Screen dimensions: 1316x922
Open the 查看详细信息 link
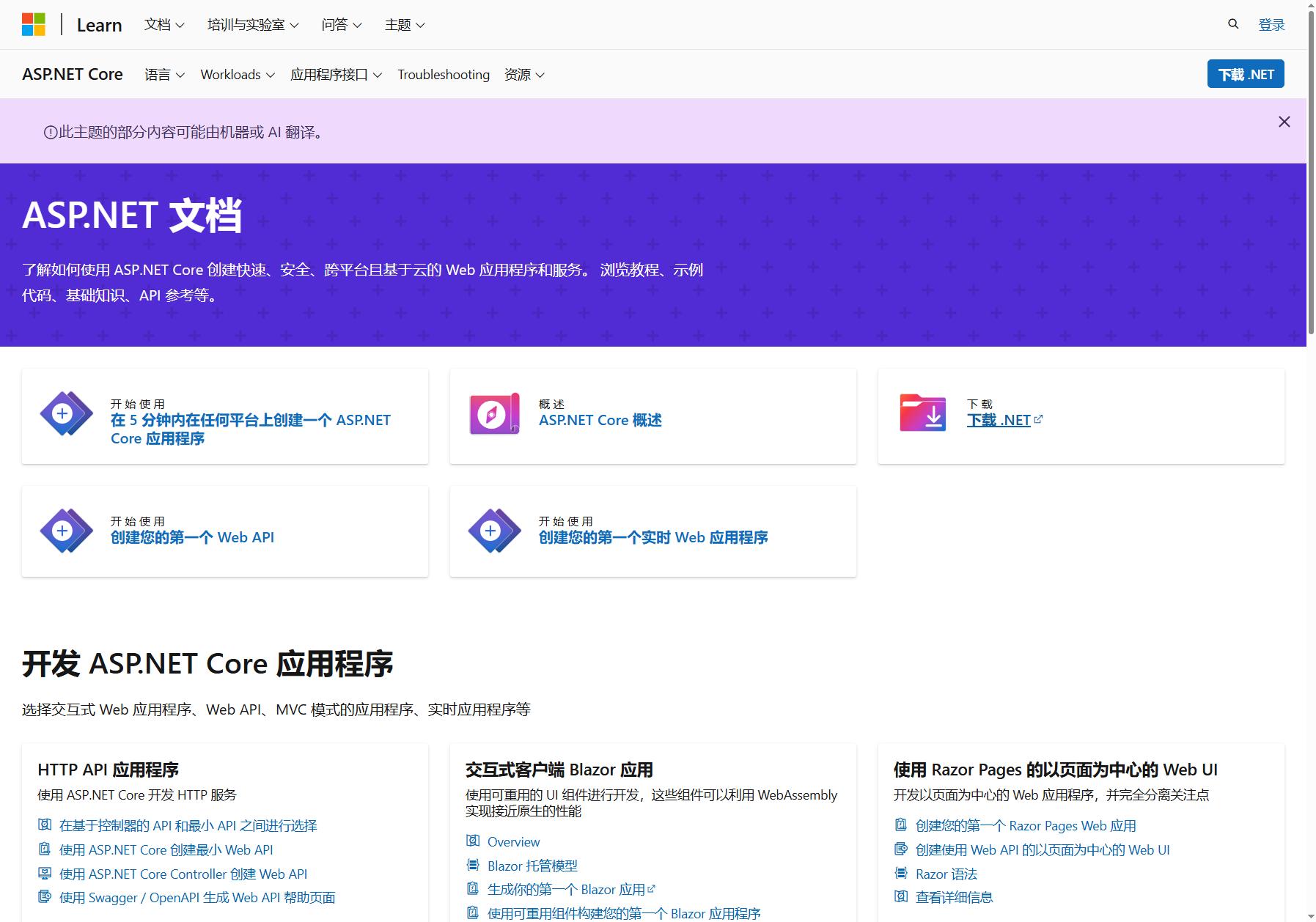coord(955,896)
